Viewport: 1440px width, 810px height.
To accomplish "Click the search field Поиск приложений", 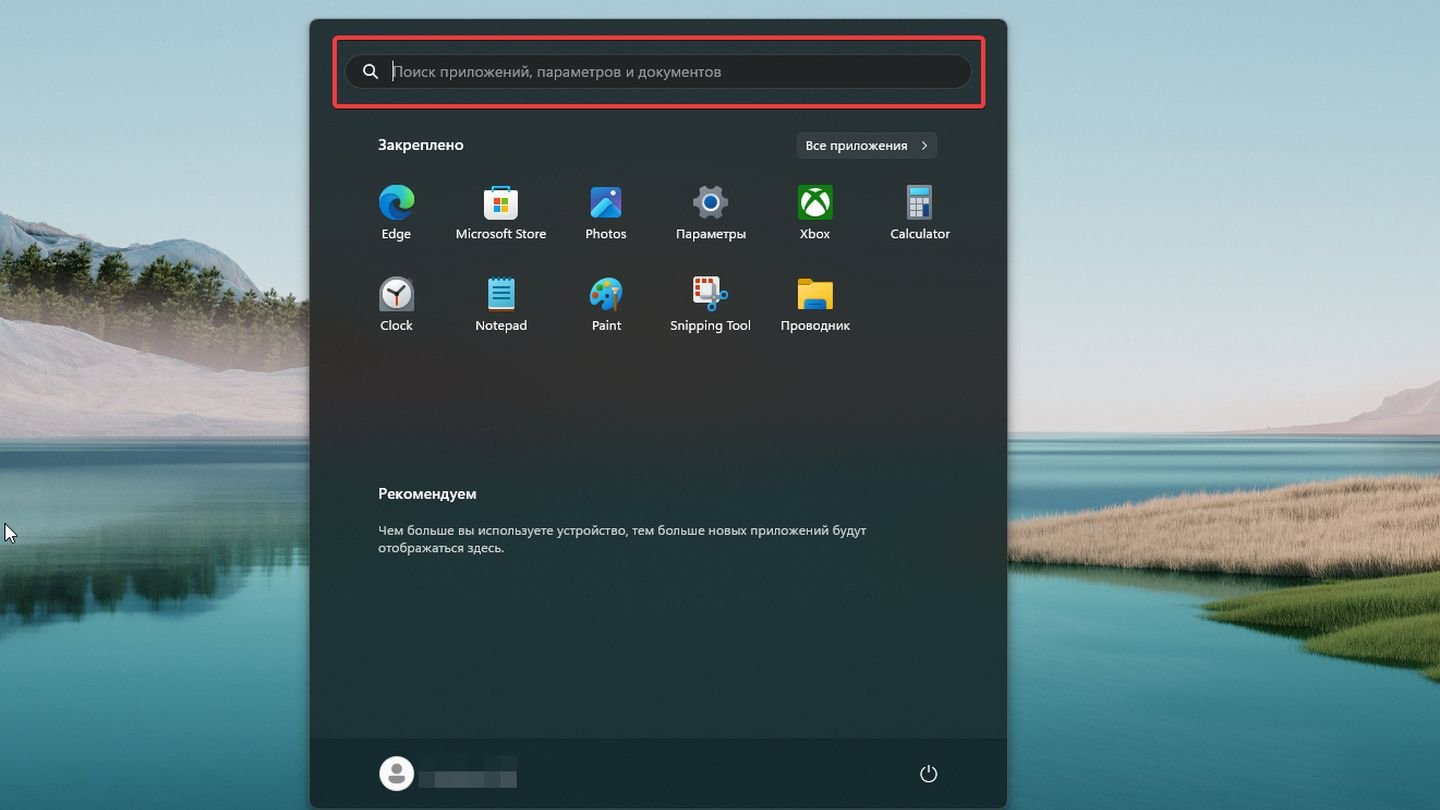I will pyautogui.click(x=658, y=72).
